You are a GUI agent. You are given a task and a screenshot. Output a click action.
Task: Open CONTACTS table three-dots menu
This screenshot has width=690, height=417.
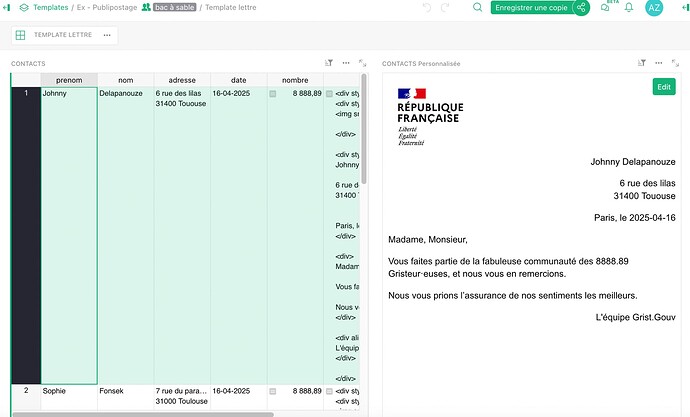point(346,63)
